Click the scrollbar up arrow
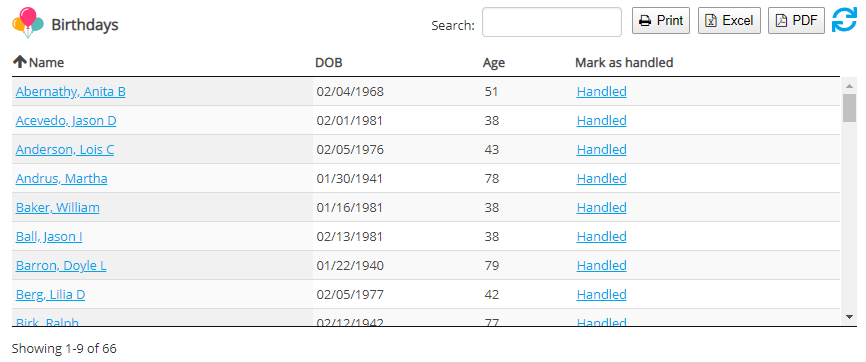 click(849, 86)
